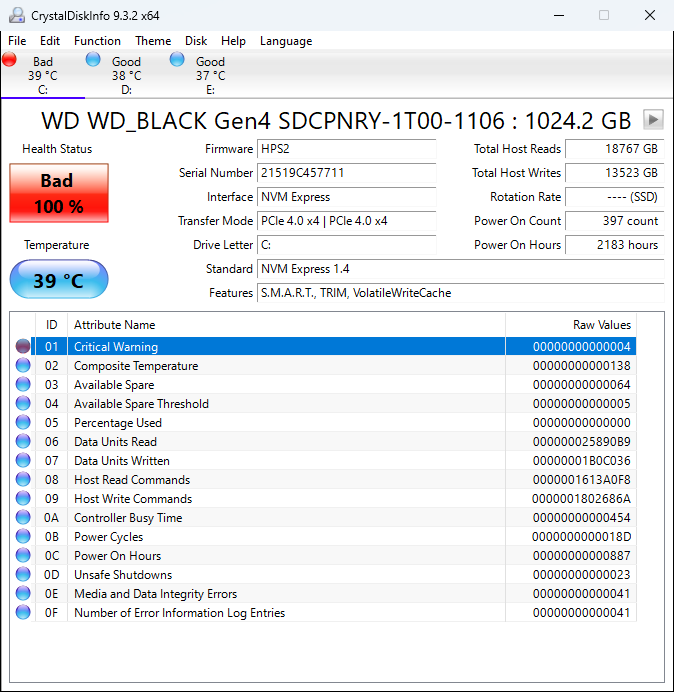Click the Features field with S.M.A.R.T., TRIM
The image size is (674, 692).
pos(460,293)
